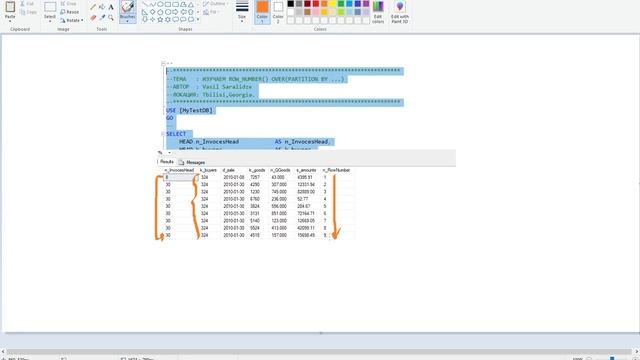Pick the brown swatch in second row
The width and height of the screenshot is (640, 360).
point(307,12)
